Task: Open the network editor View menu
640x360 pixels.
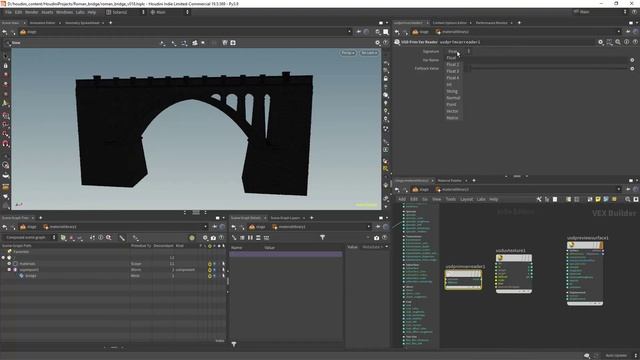Action: [x=437, y=199]
